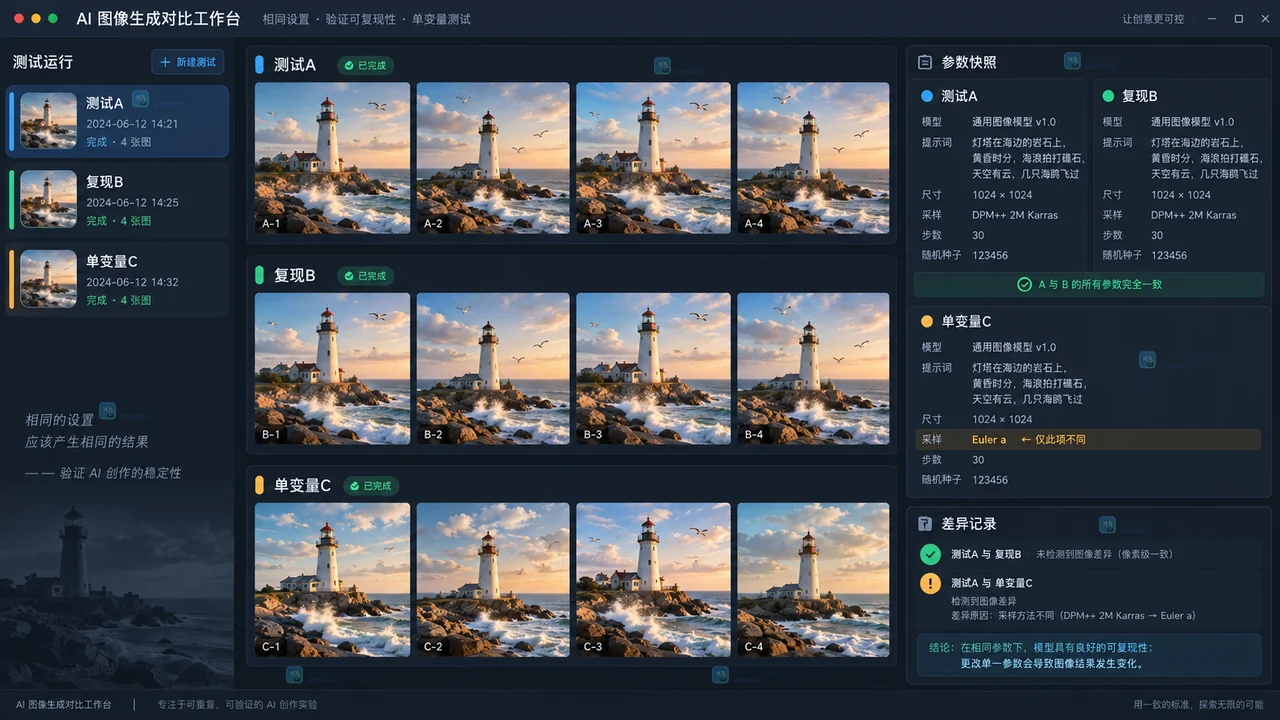Click the yellow dot beside 单变量C in 参数快照

coord(927,321)
